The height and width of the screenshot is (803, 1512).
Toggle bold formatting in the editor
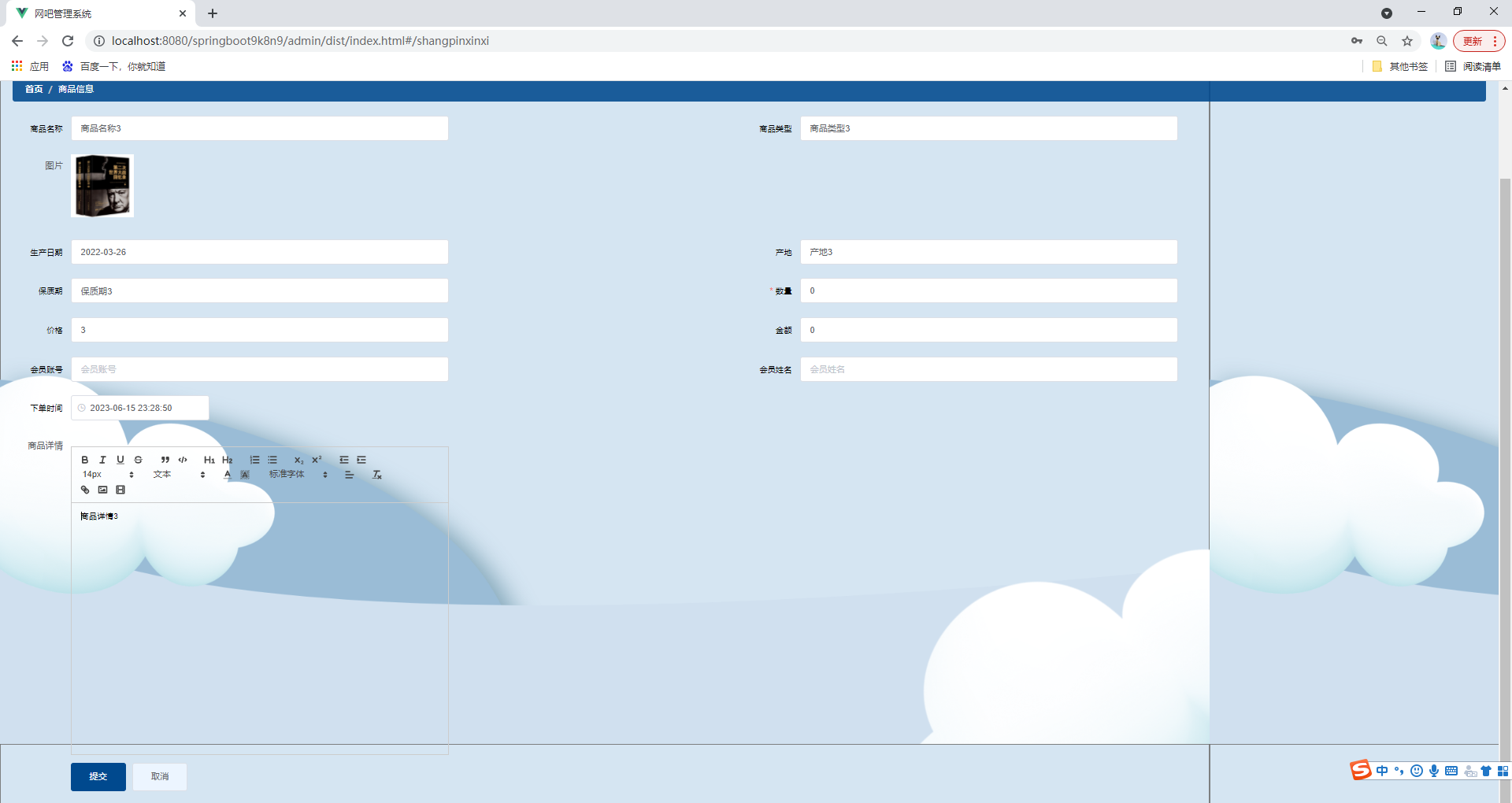85,460
